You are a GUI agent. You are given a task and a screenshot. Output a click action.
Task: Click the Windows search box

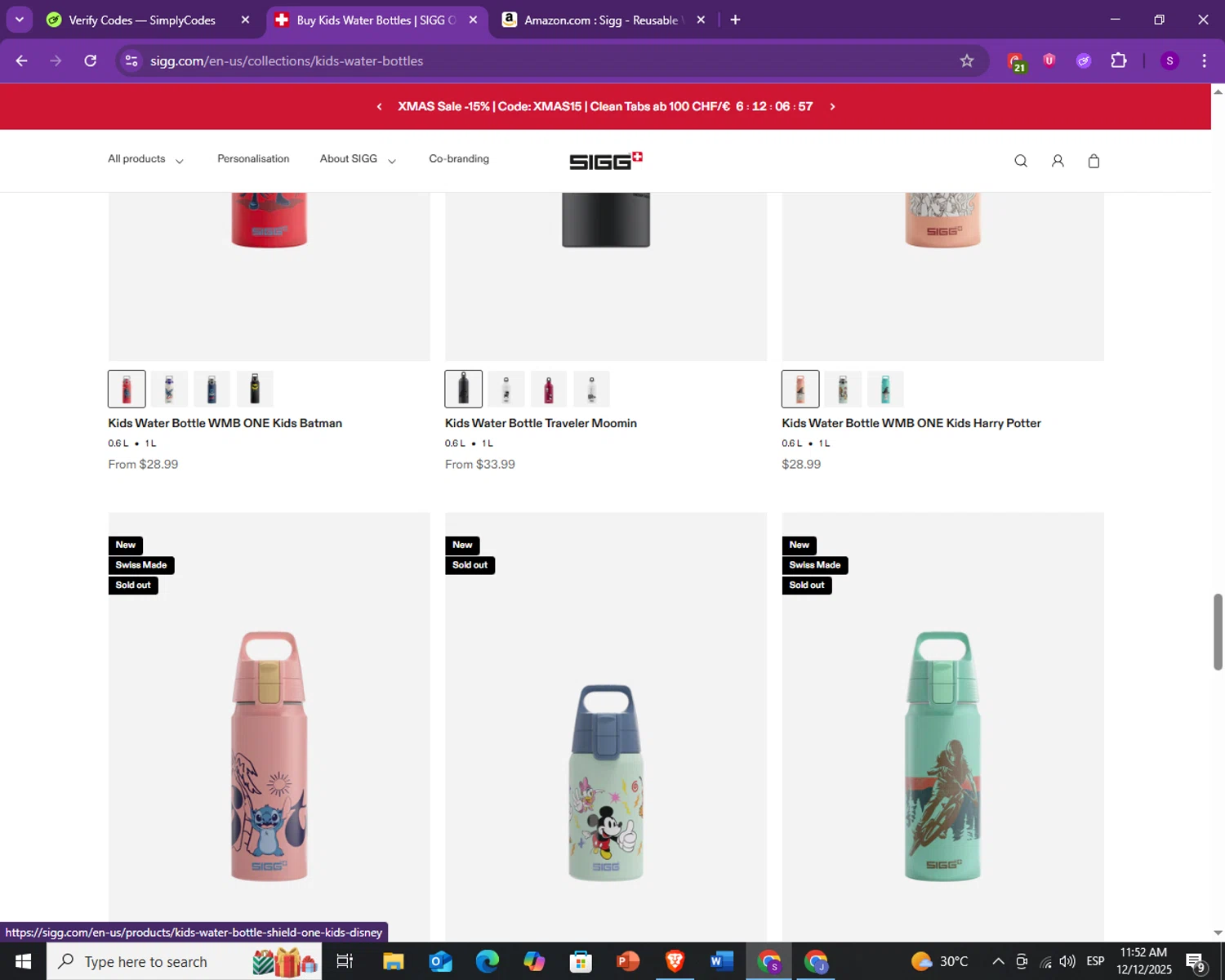click(185, 961)
